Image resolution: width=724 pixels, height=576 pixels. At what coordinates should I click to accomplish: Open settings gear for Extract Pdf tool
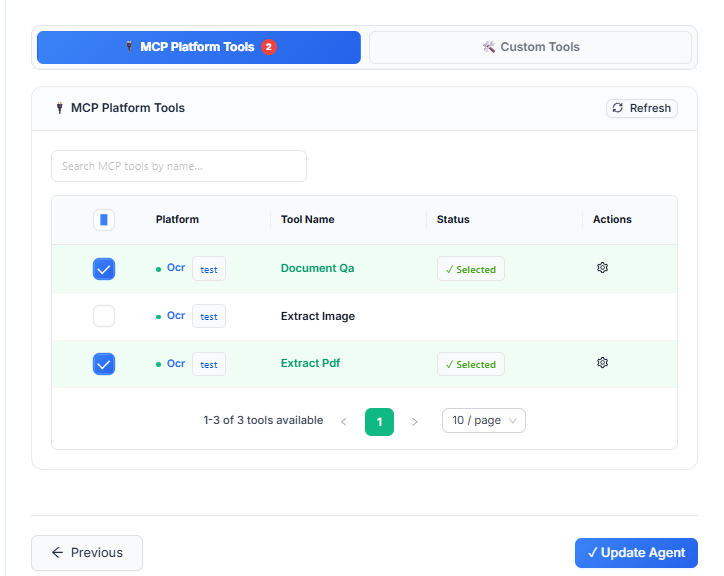click(x=602, y=363)
